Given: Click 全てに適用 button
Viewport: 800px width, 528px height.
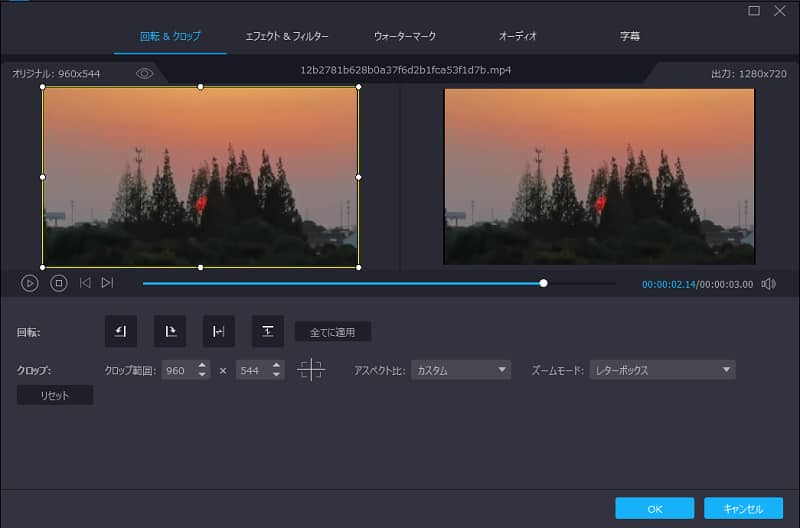Looking at the screenshot, I should (333, 332).
